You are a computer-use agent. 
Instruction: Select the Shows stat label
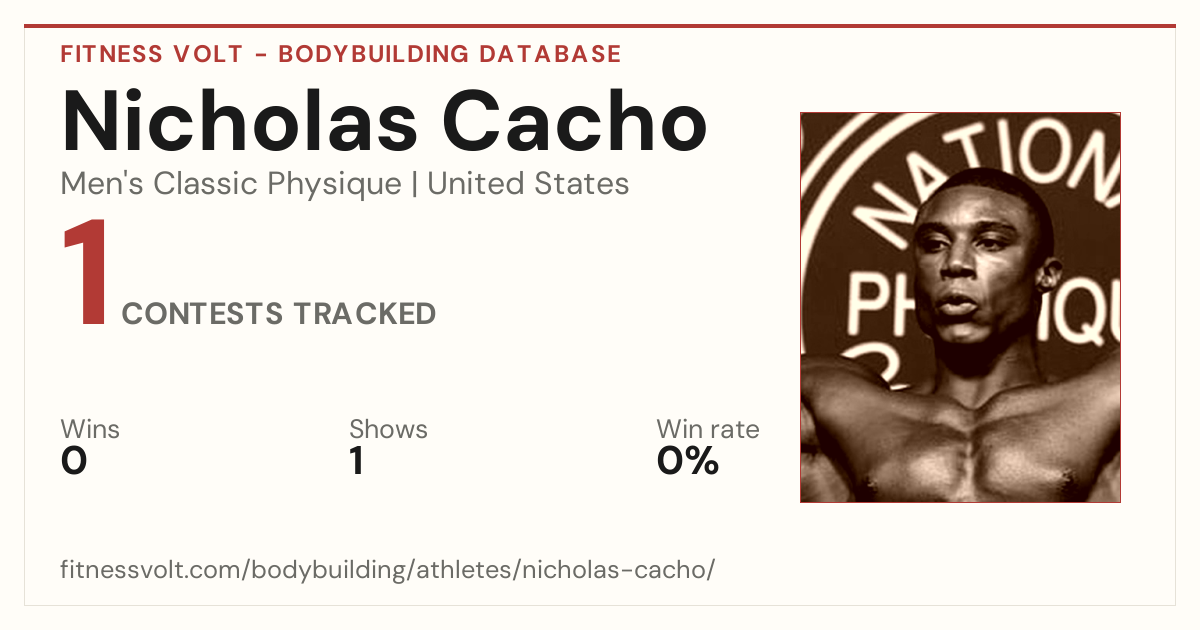388,429
